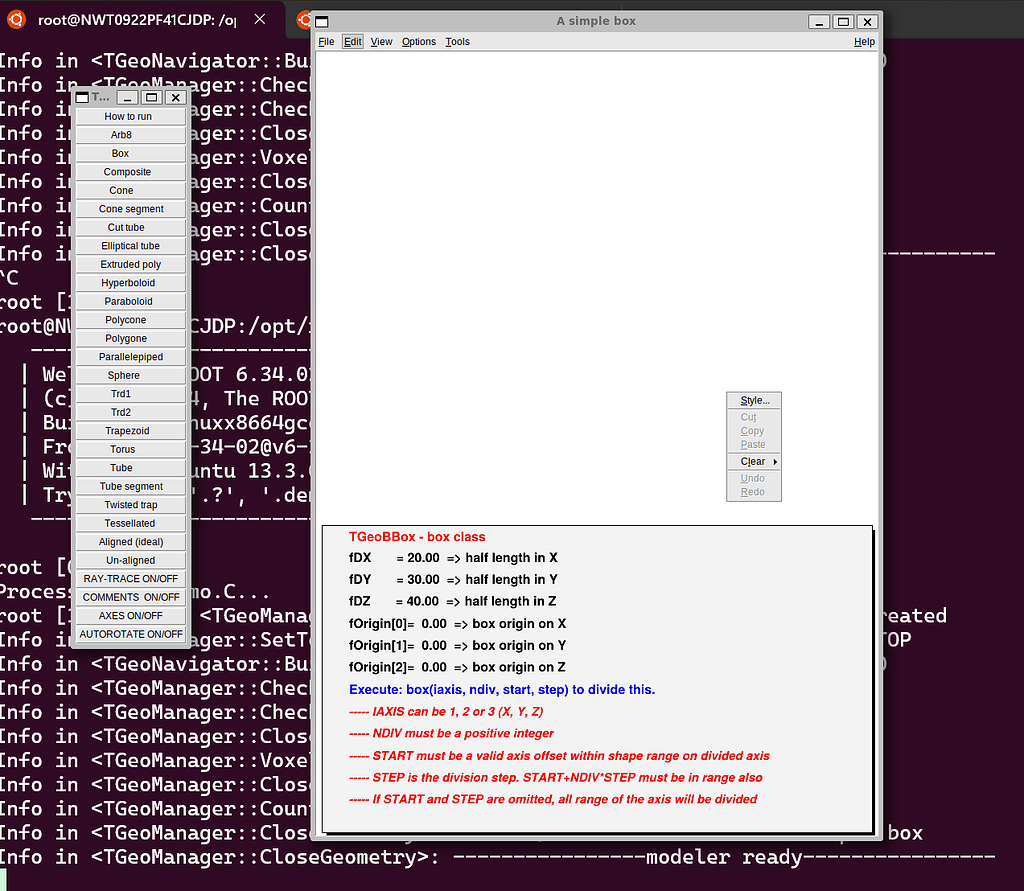Toggle COMMENTS ON/OFF
1024x891 pixels.
128,597
